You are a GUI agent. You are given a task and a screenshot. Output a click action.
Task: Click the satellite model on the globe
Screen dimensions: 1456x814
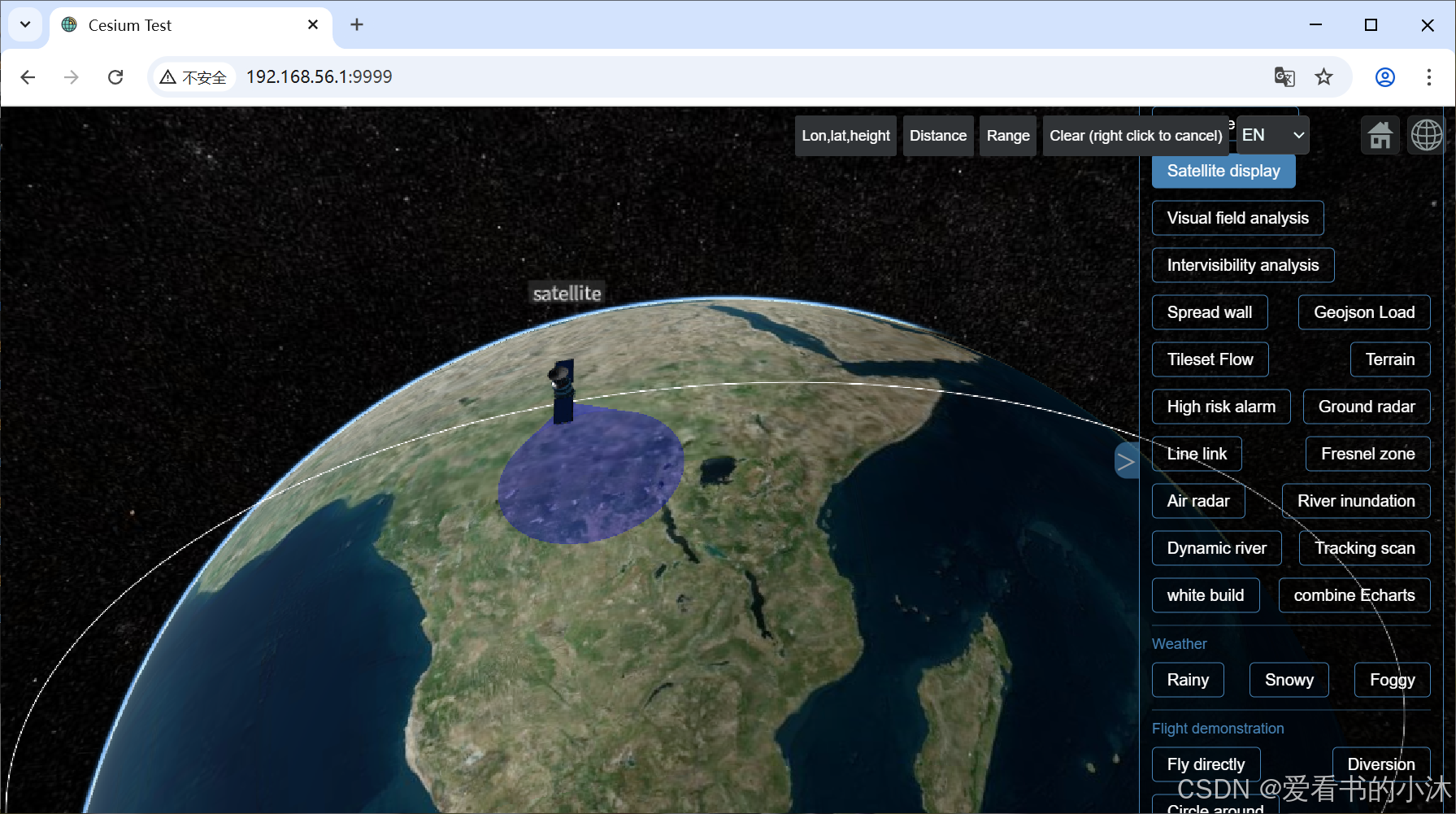pyautogui.click(x=563, y=391)
